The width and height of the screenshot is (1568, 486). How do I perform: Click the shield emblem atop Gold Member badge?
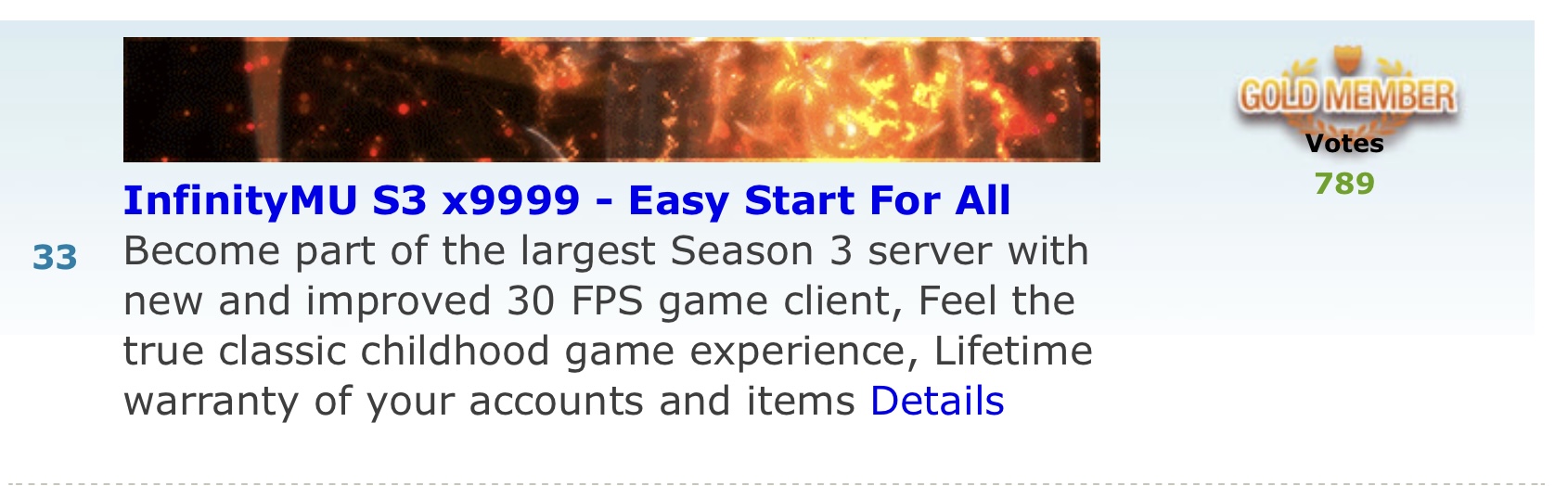(x=1344, y=59)
